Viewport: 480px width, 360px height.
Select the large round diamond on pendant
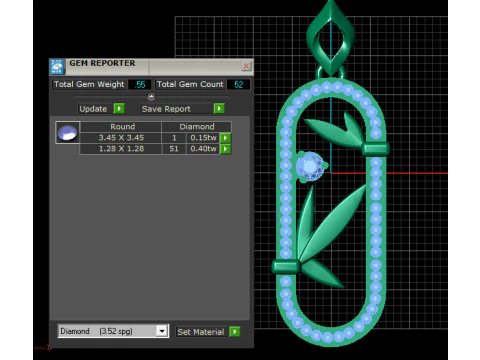coord(310,166)
